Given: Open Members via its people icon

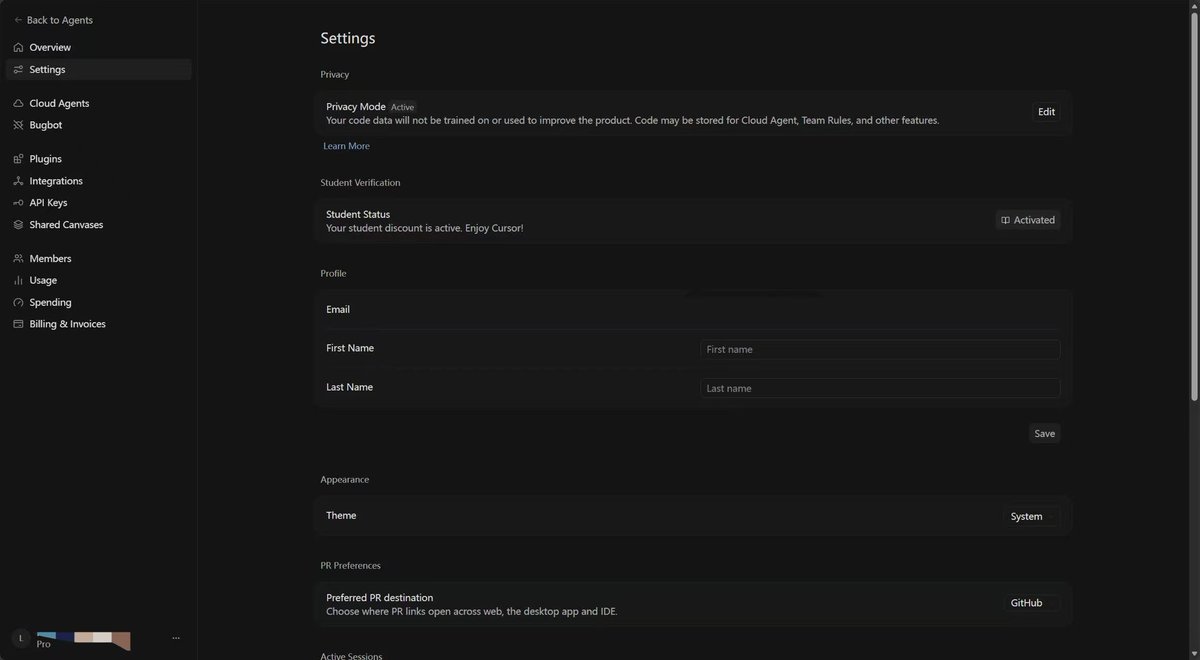Looking at the screenshot, I should 18,259.
